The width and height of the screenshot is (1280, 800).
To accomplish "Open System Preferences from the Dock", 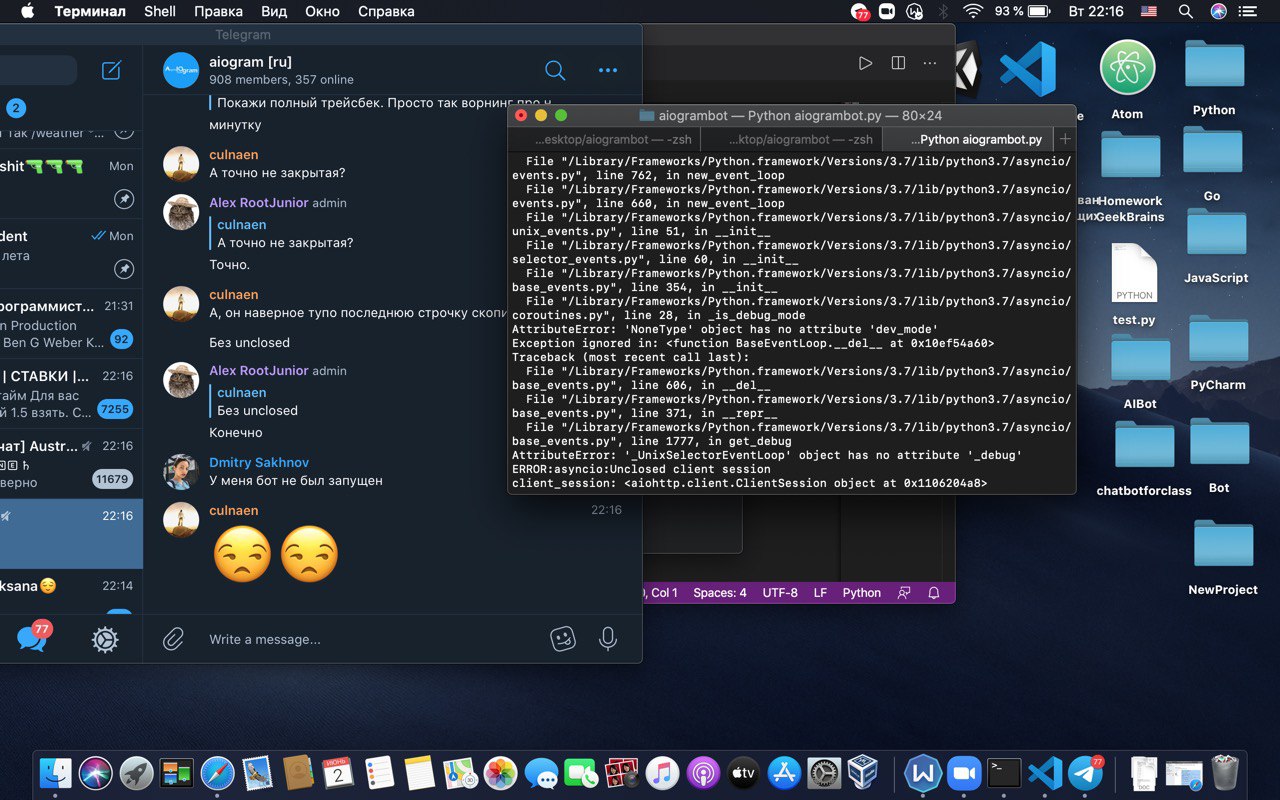I will (x=824, y=773).
